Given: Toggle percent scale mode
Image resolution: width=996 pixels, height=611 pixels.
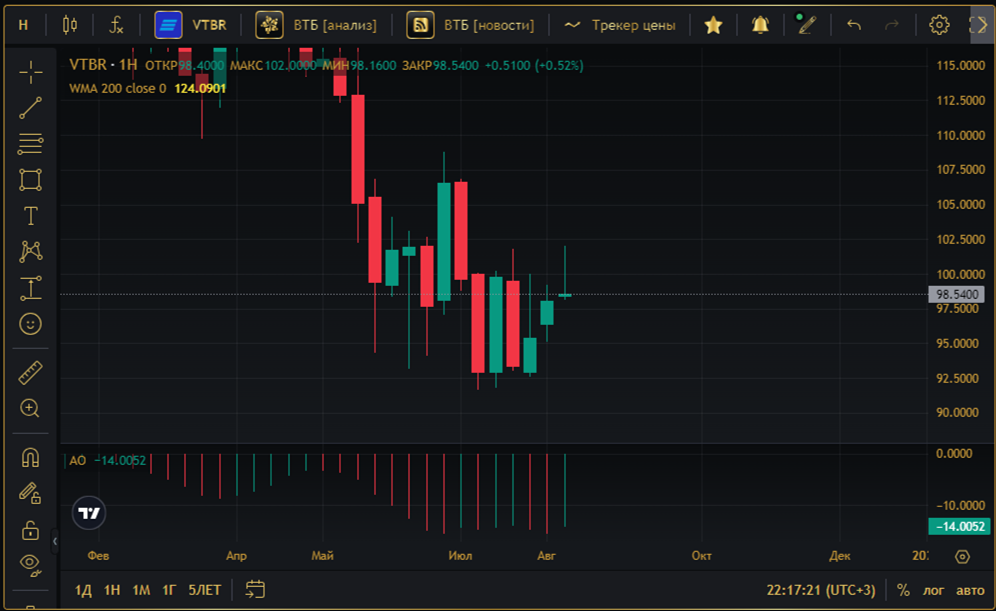Looking at the screenshot, I should (903, 590).
